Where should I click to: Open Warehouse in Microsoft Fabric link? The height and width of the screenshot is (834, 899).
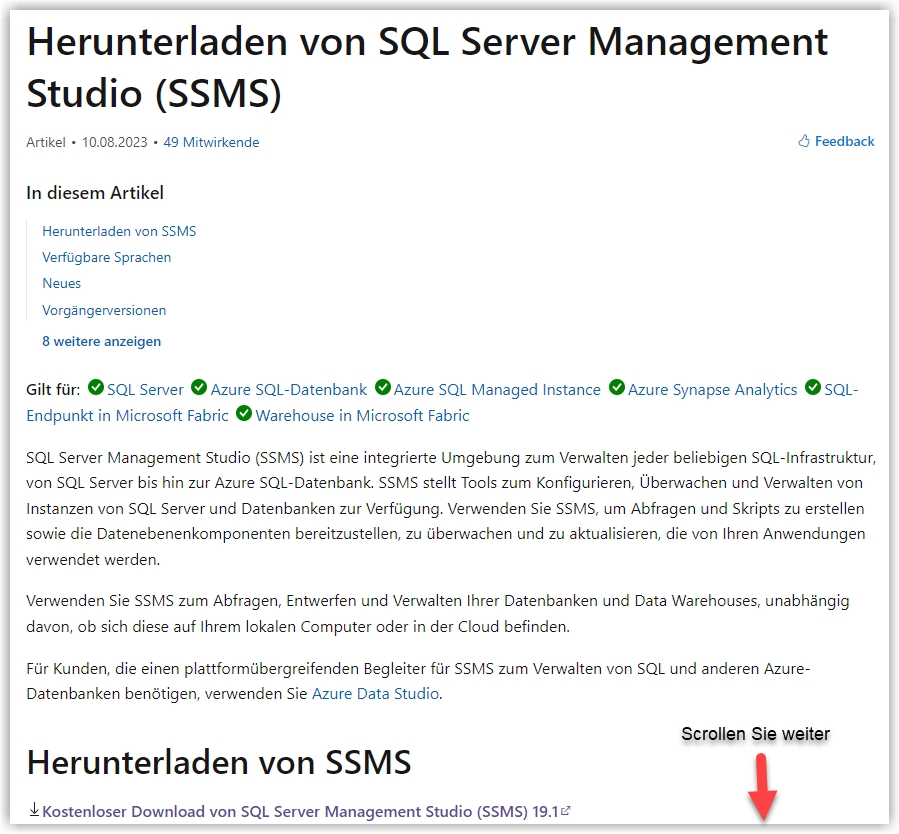coord(362,415)
